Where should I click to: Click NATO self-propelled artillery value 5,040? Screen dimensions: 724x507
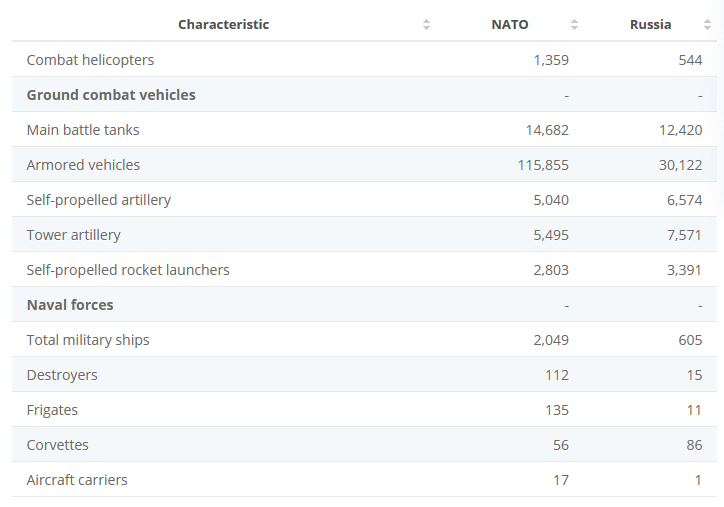tap(551, 200)
